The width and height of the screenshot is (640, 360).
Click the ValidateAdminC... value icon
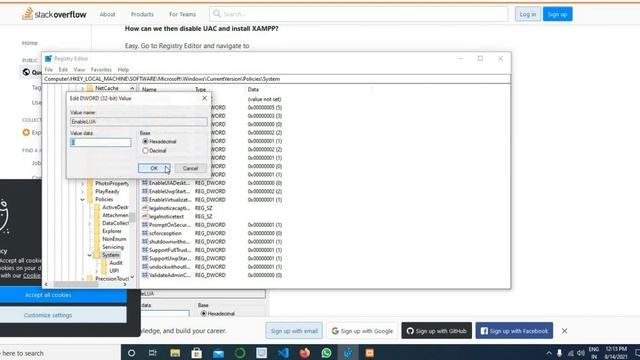coord(144,275)
